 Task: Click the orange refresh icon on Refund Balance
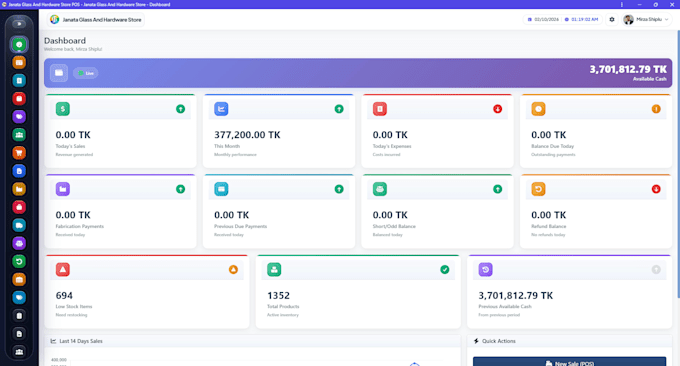(539, 189)
